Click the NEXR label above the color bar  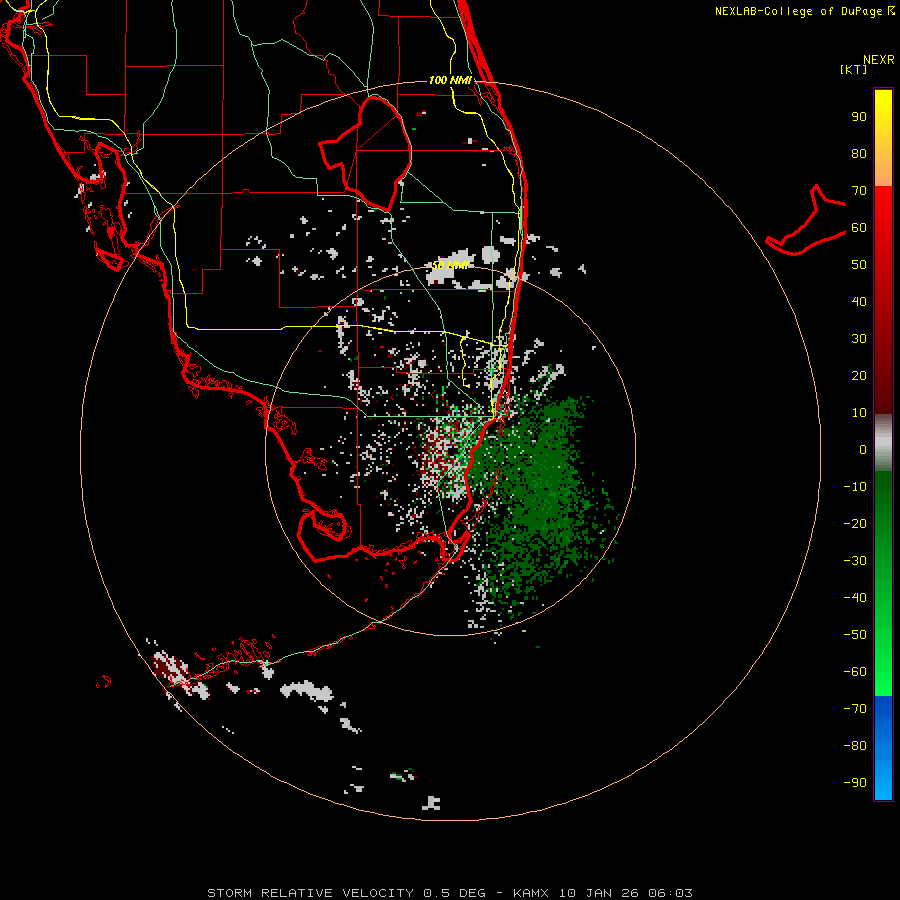pos(879,60)
